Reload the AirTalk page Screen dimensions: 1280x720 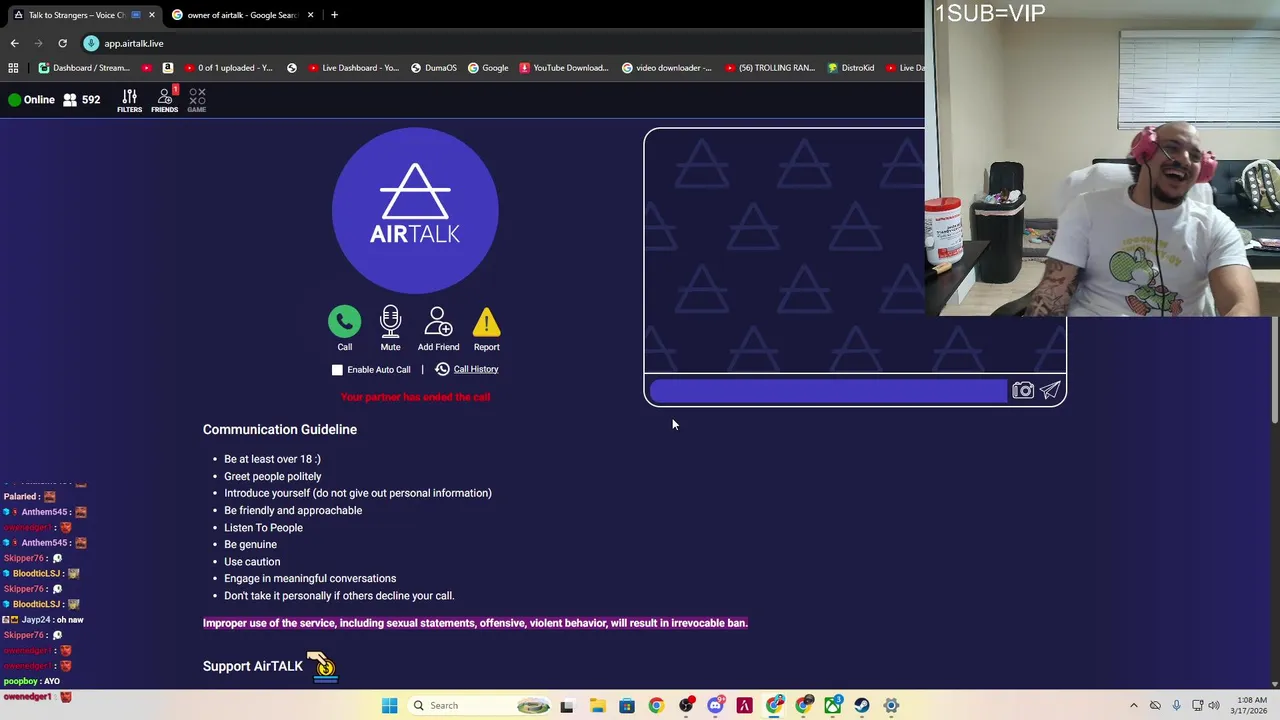62,43
